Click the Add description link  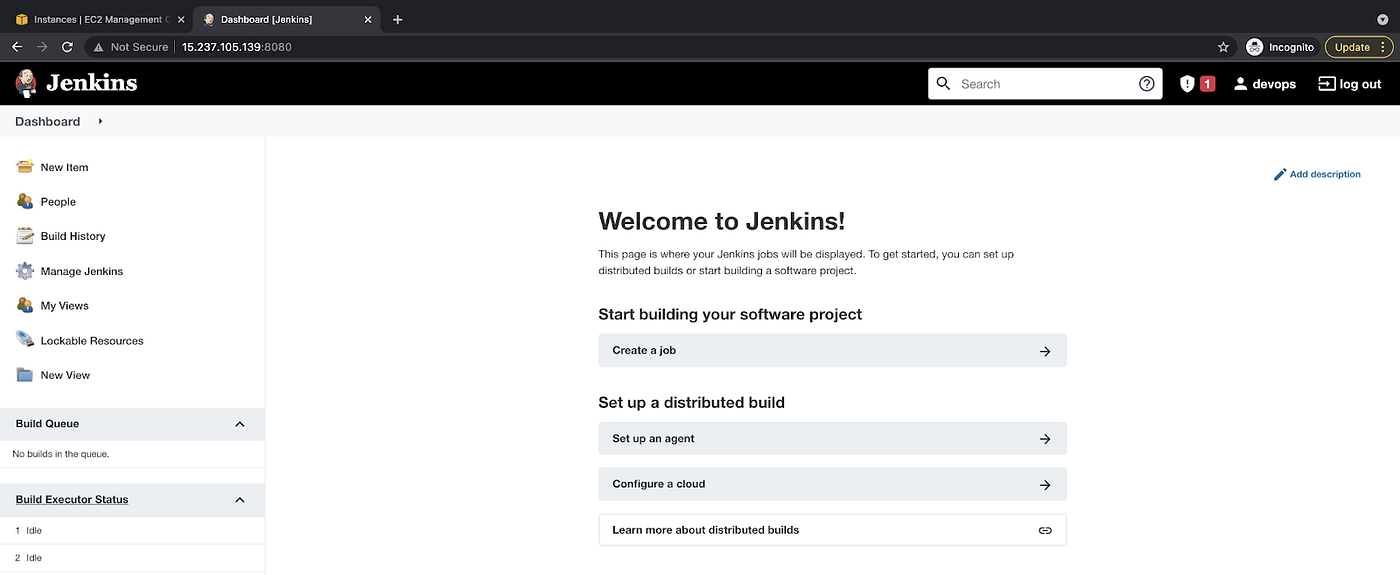(x=1317, y=174)
